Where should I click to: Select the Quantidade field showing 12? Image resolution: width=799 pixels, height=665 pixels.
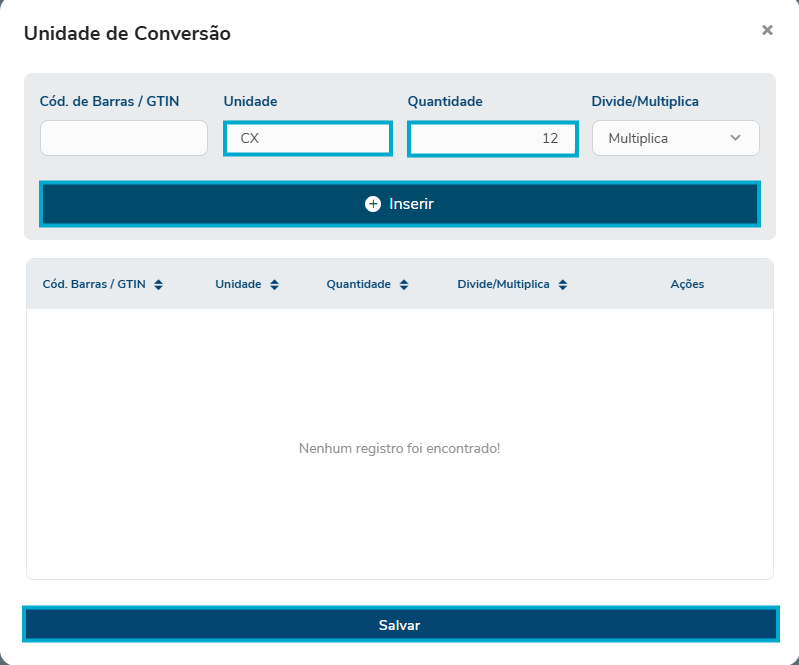(x=492, y=138)
